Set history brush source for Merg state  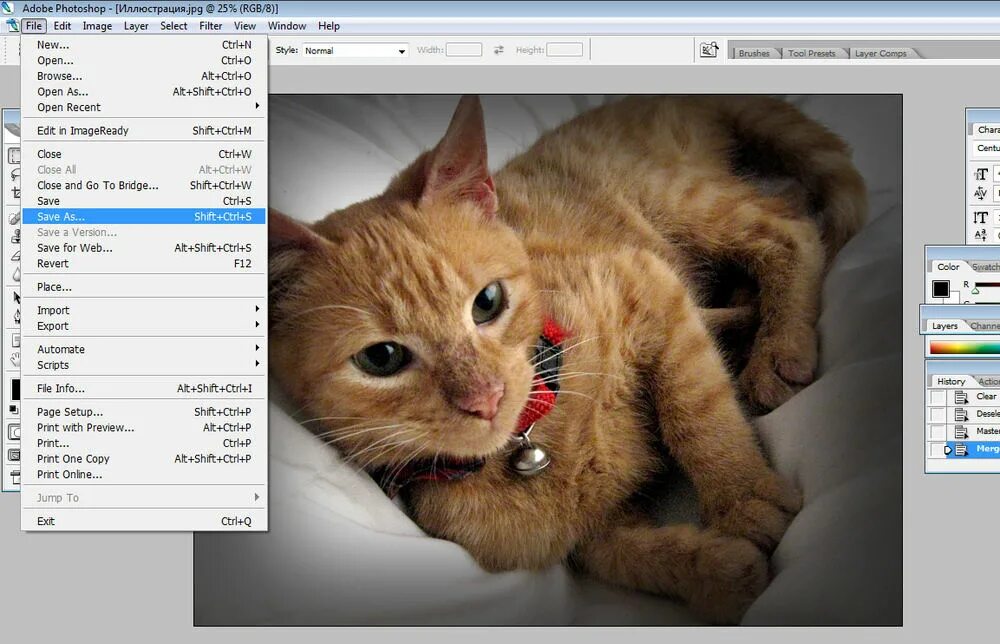tap(938, 450)
